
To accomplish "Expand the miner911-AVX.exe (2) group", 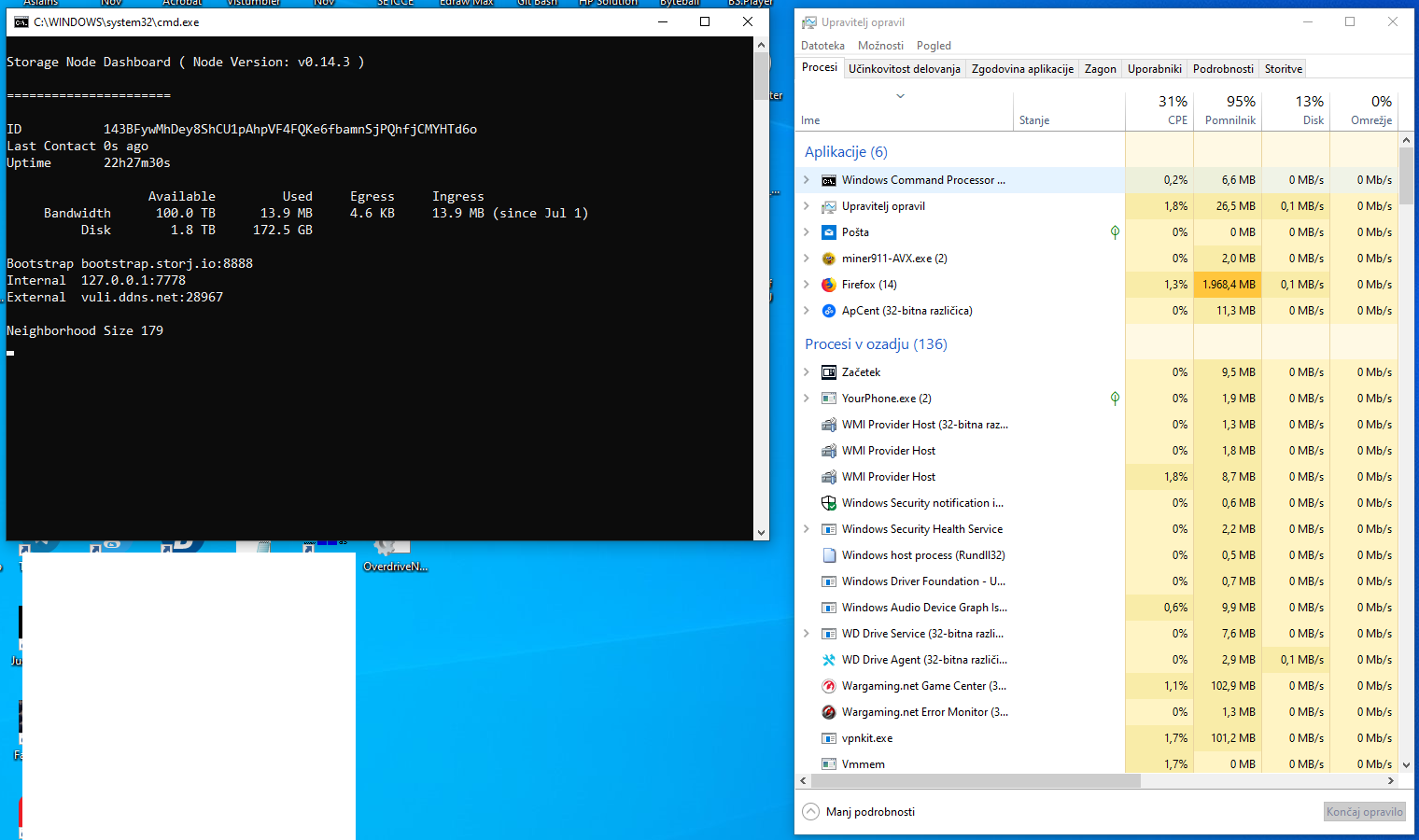I will coord(807,259).
